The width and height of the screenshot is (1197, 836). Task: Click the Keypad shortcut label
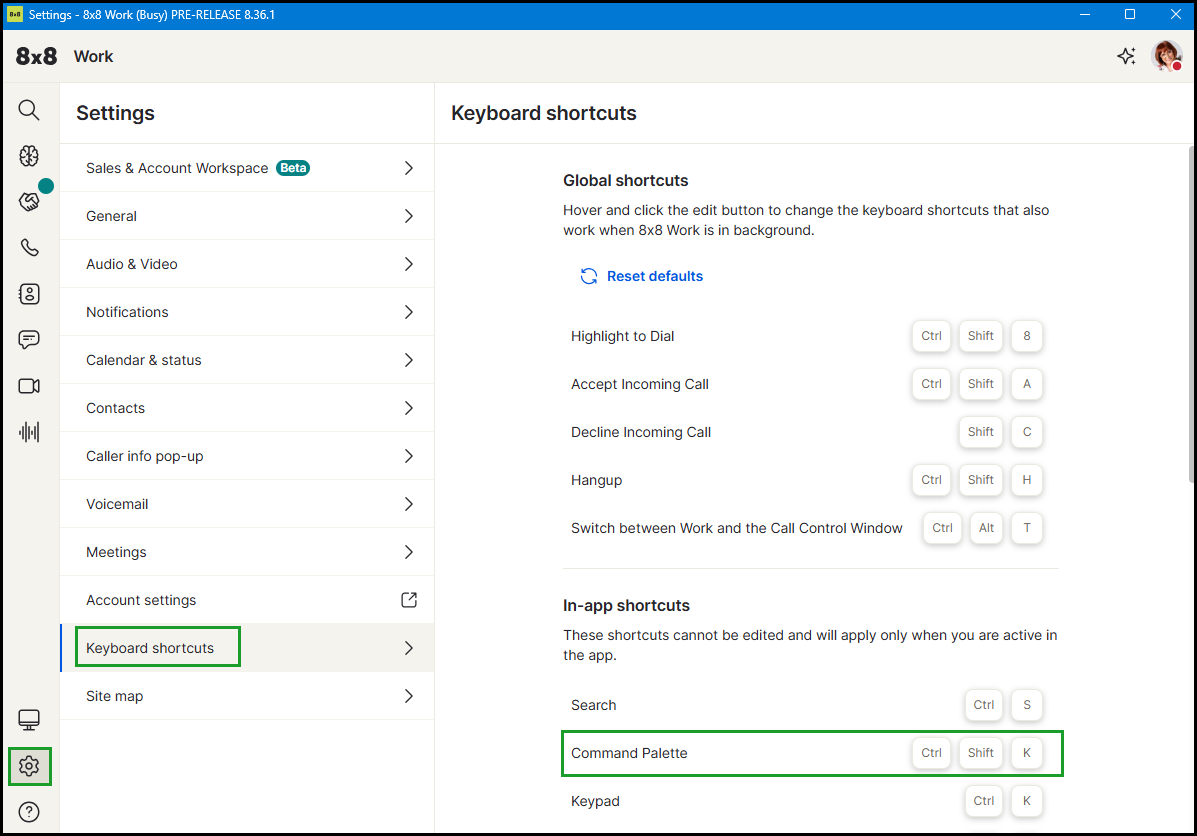coord(595,801)
